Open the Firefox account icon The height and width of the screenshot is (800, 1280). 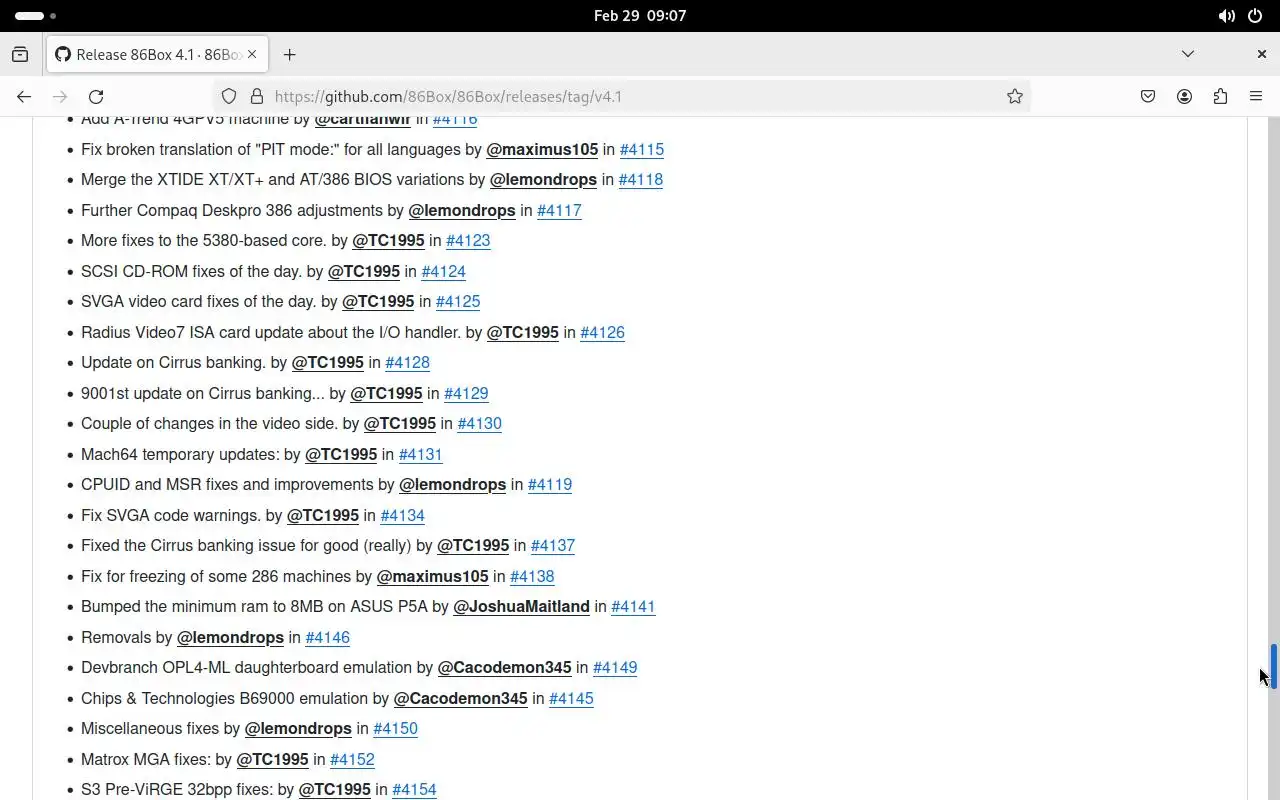[1184, 96]
